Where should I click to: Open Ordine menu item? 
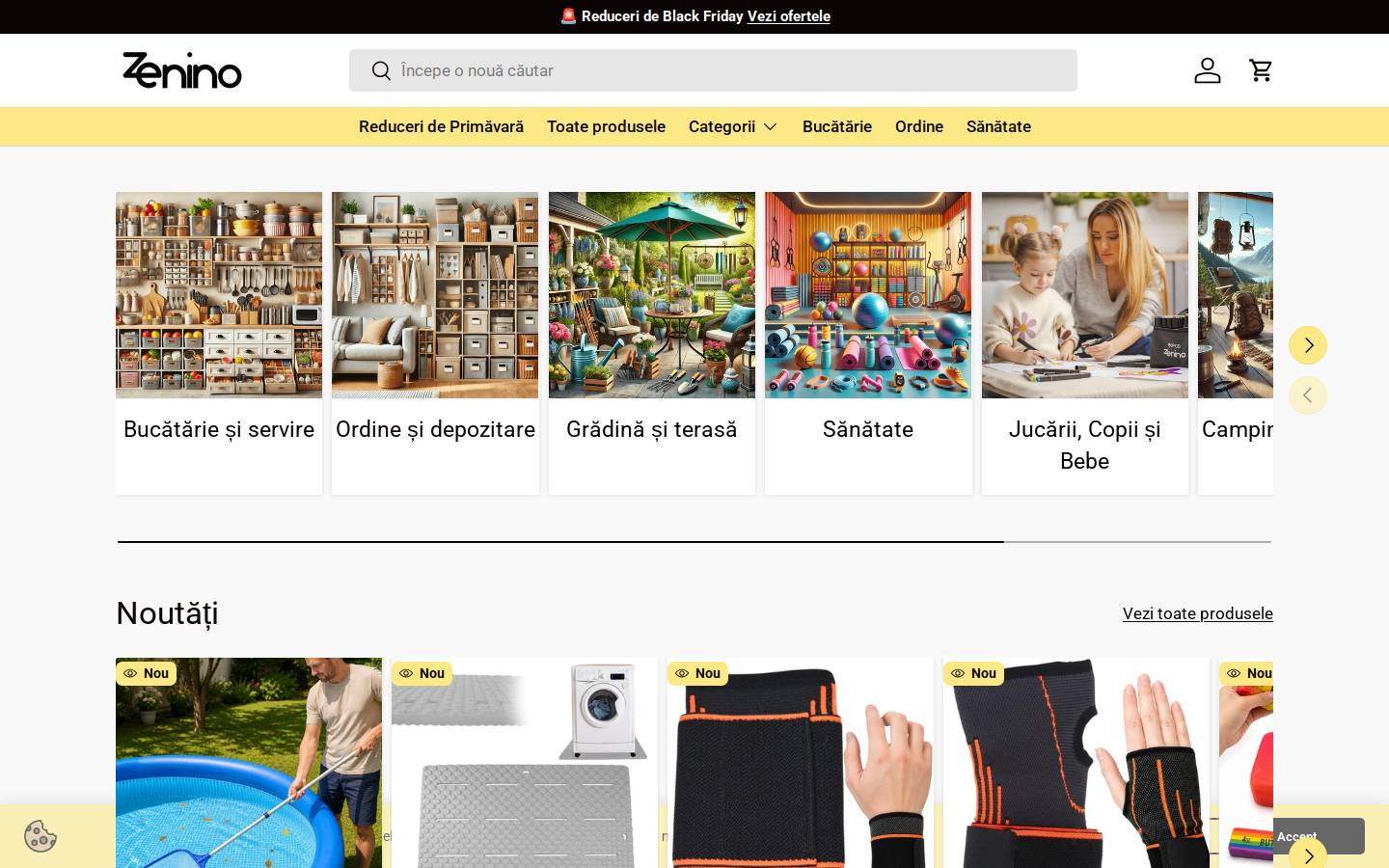(919, 126)
